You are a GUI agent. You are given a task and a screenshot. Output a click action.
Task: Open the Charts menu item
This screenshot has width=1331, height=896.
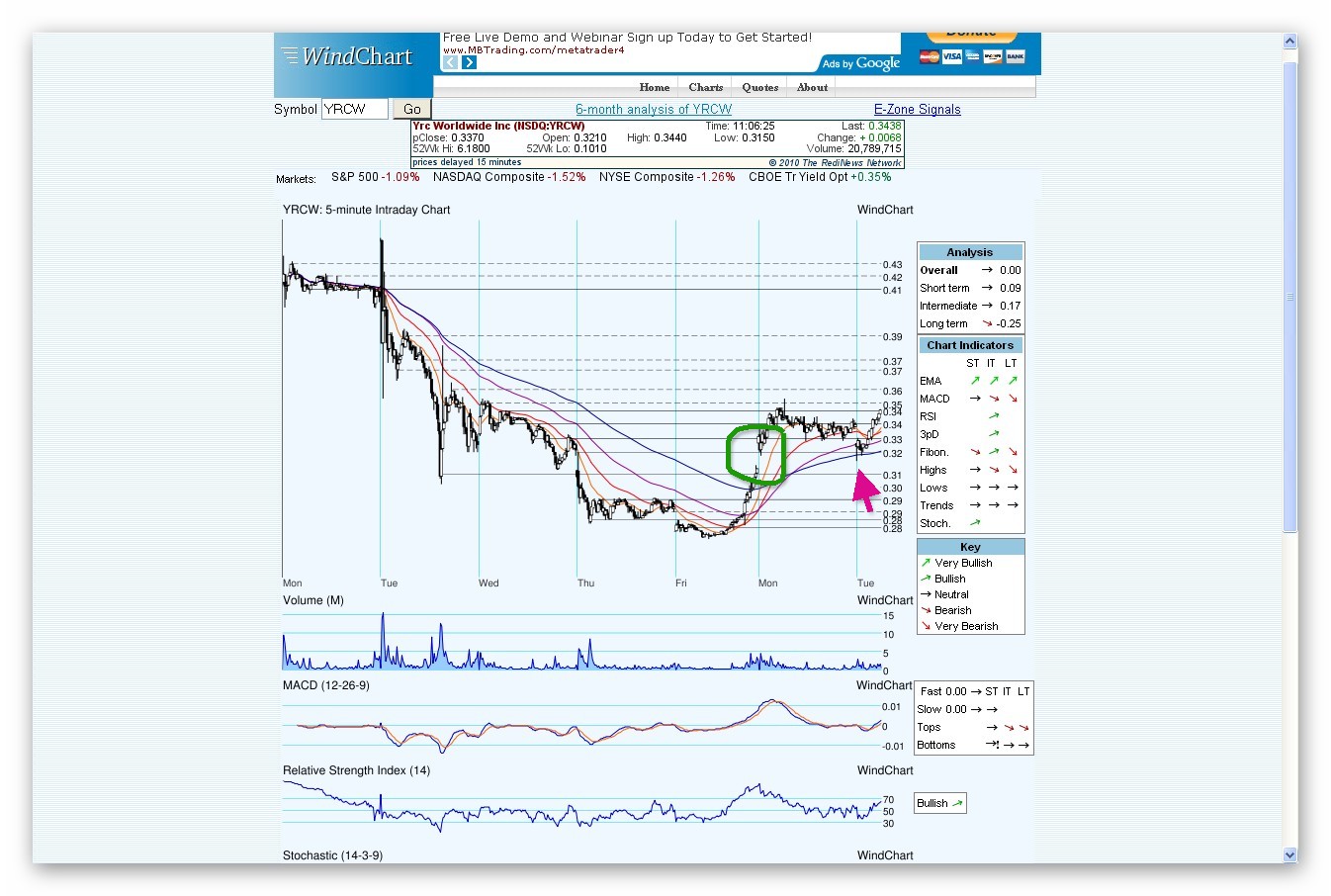tap(704, 87)
